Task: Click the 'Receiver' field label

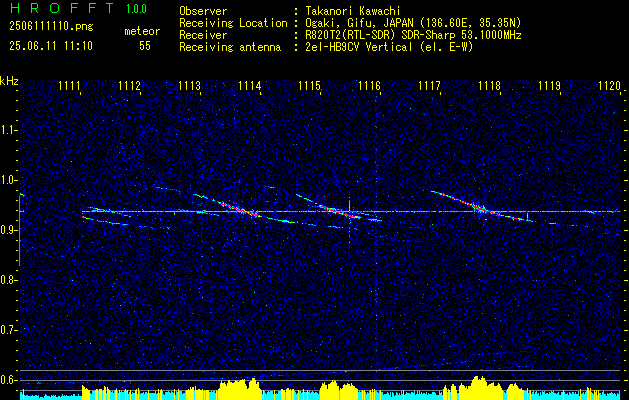Action: pos(203,35)
